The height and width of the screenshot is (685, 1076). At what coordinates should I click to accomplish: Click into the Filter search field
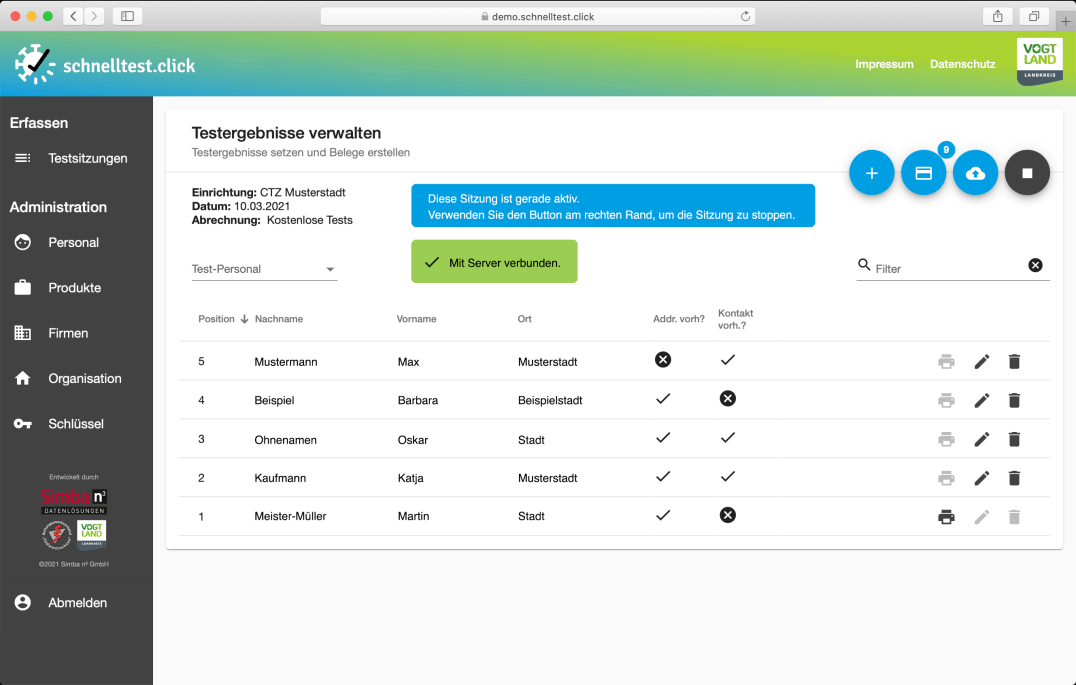coord(945,268)
